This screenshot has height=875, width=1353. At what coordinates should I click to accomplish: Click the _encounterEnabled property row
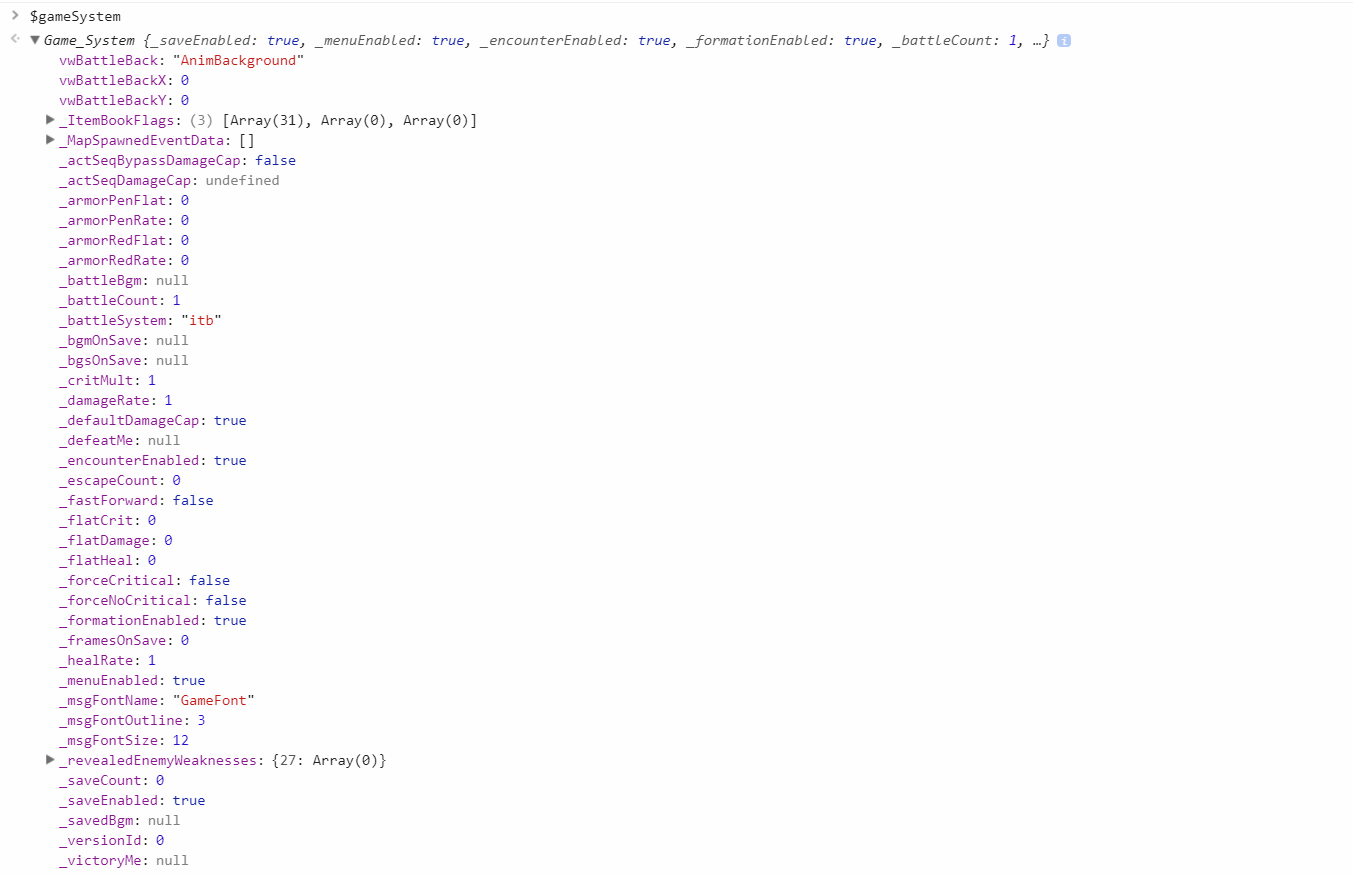pyautogui.click(x=153, y=460)
